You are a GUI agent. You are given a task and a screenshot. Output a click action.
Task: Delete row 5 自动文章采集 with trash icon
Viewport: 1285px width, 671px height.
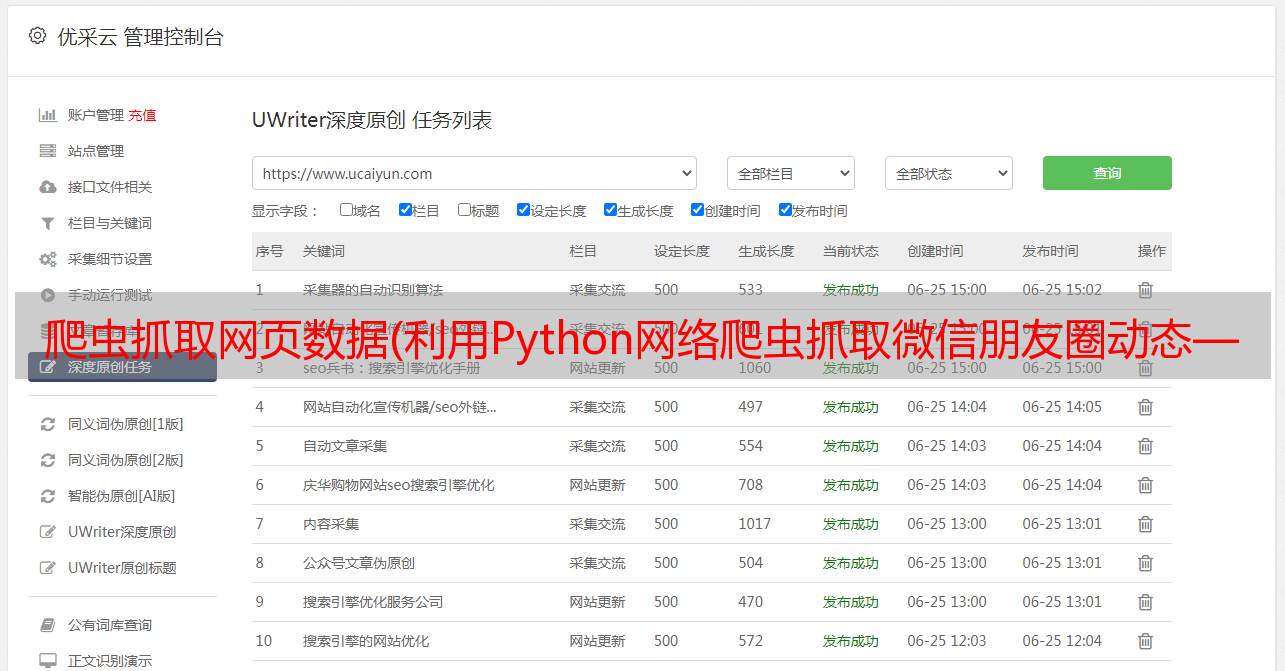1145,446
